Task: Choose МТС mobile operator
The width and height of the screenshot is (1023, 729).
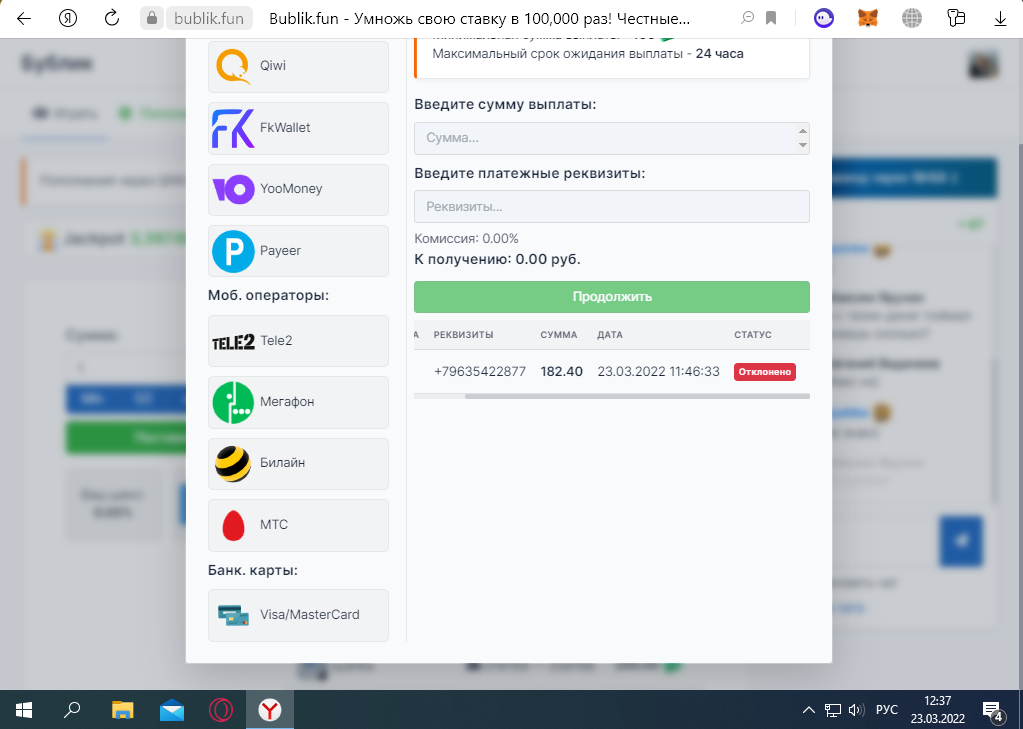Action: (298, 525)
